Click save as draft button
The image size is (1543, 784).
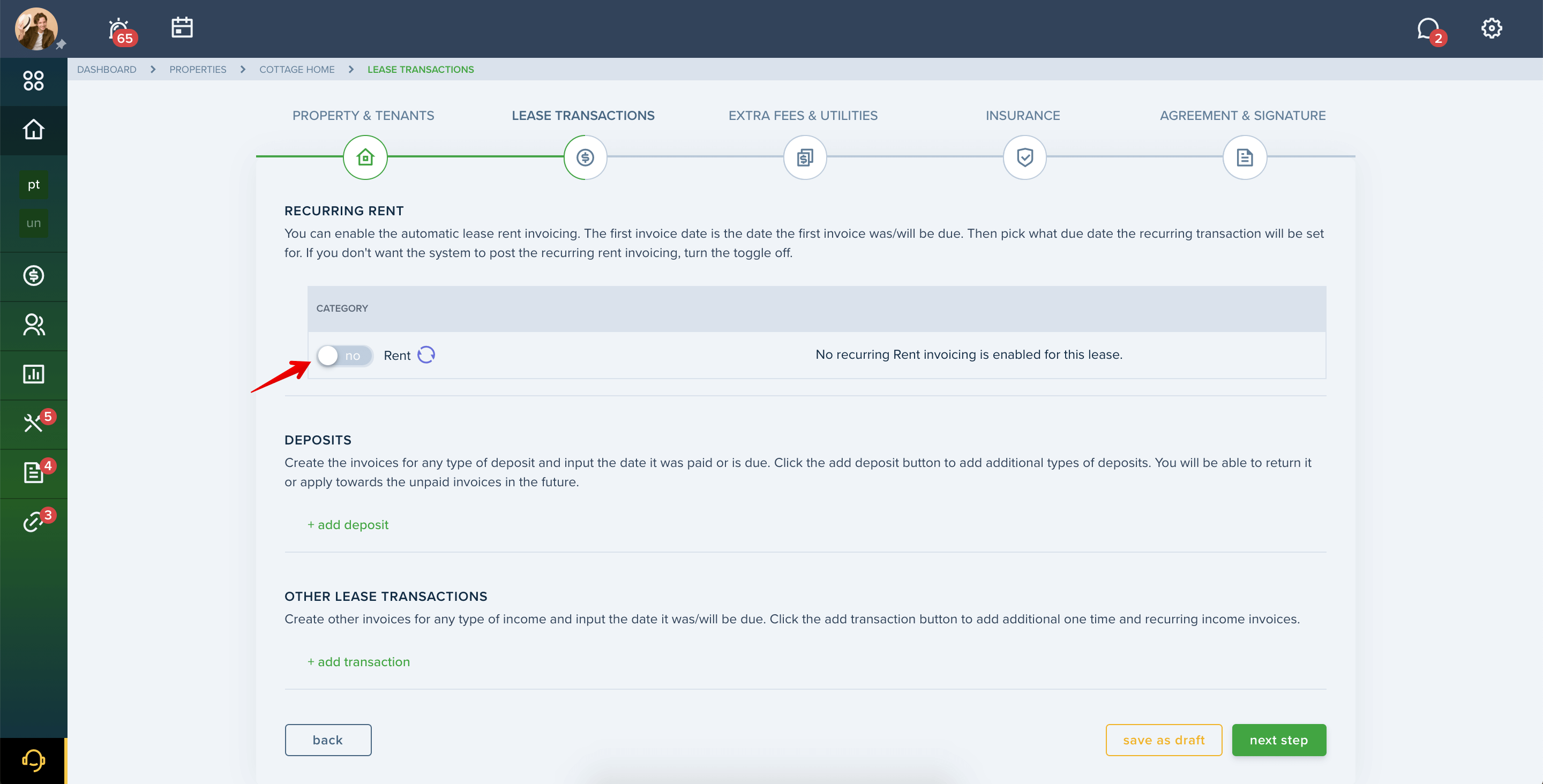[x=1163, y=740]
